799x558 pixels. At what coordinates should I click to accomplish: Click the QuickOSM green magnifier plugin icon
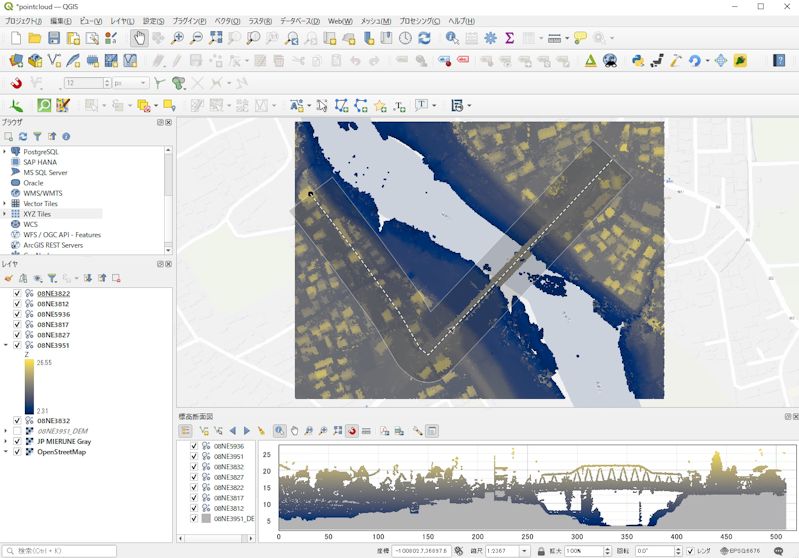tap(44, 105)
